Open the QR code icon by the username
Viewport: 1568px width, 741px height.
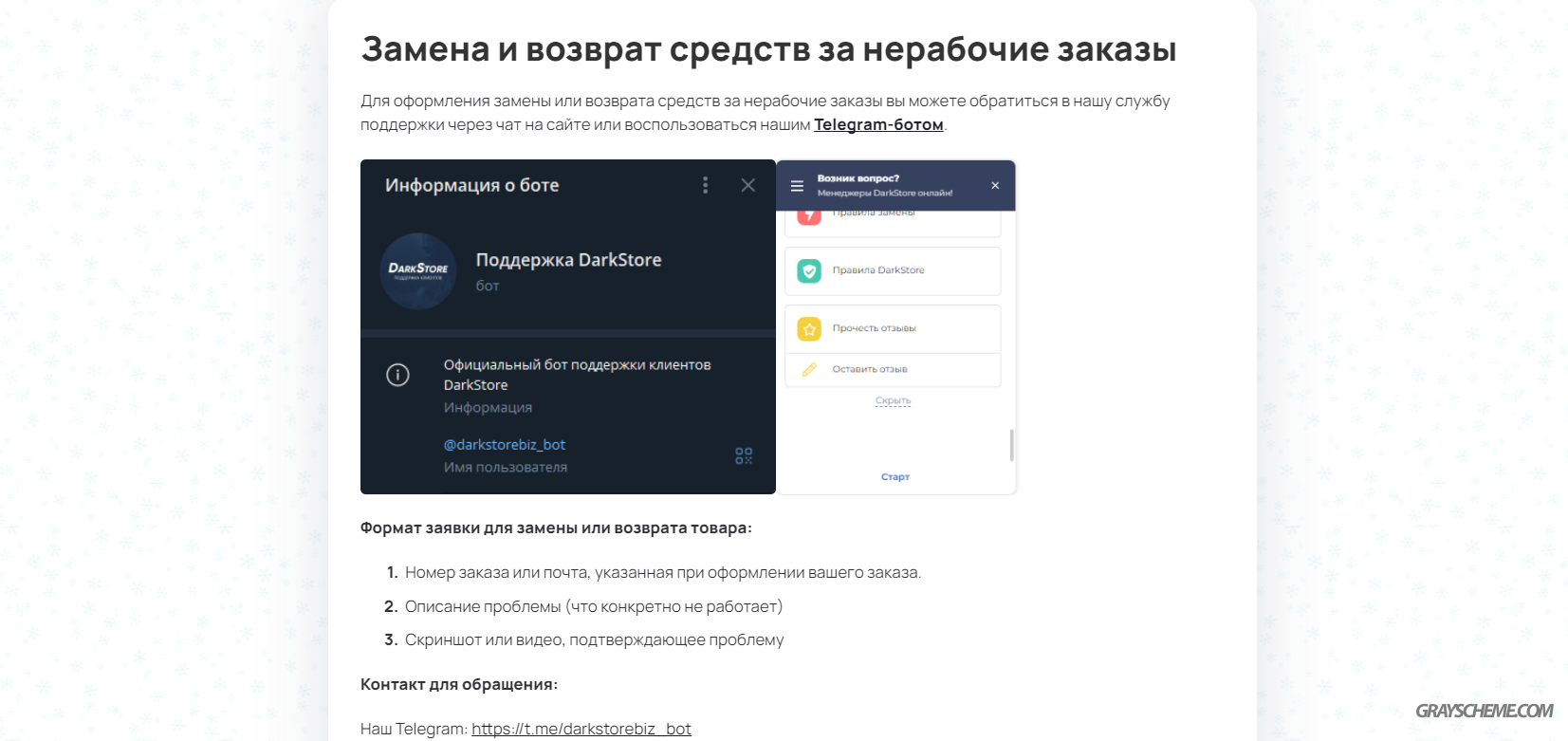point(744,456)
